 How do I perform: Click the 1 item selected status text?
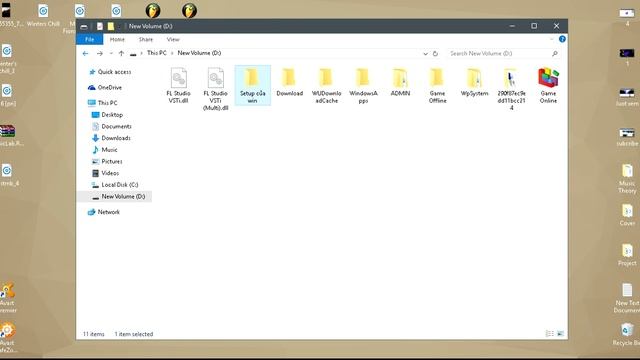pos(133,334)
